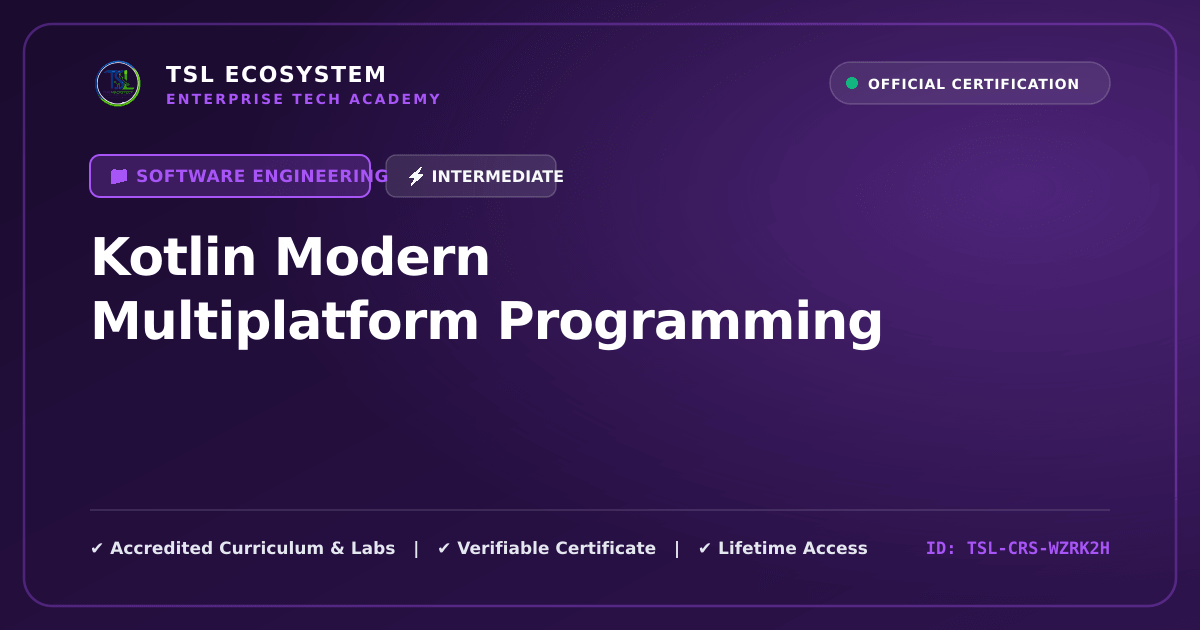Click the "Lifetime Access" text
The image size is (1200, 630).
[x=793, y=548]
